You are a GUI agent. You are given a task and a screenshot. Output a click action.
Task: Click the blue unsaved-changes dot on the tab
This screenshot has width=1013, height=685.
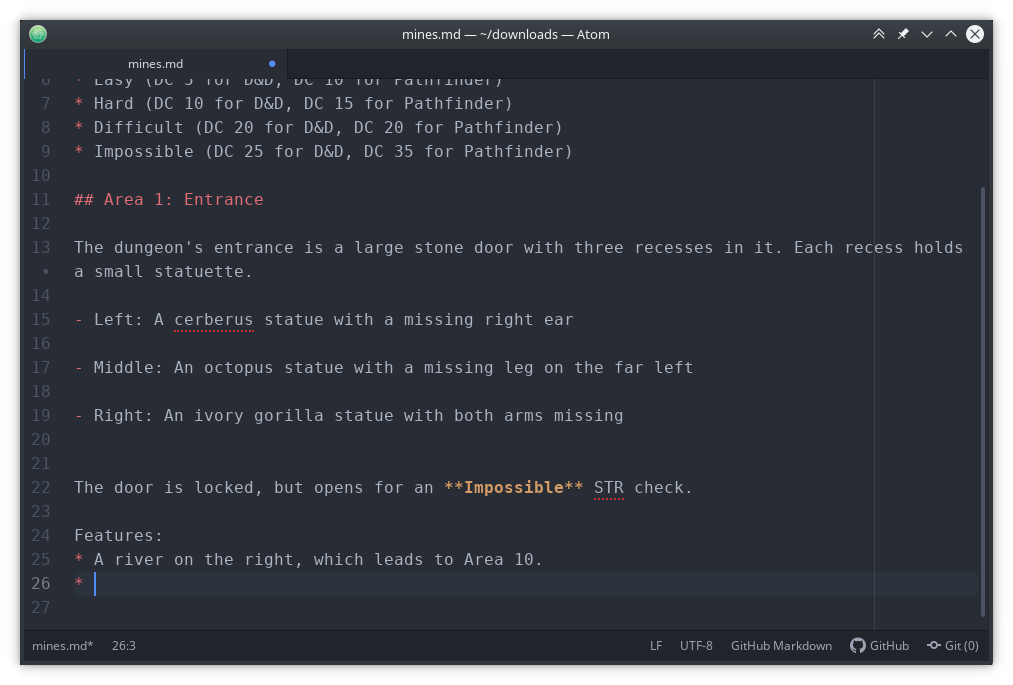pyautogui.click(x=272, y=63)
